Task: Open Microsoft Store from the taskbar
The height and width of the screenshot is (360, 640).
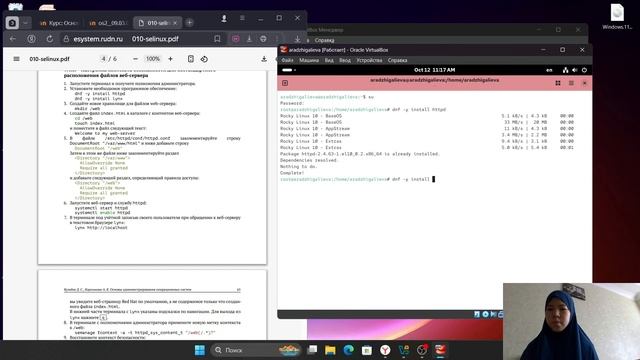Action: [x=367, y=350]
